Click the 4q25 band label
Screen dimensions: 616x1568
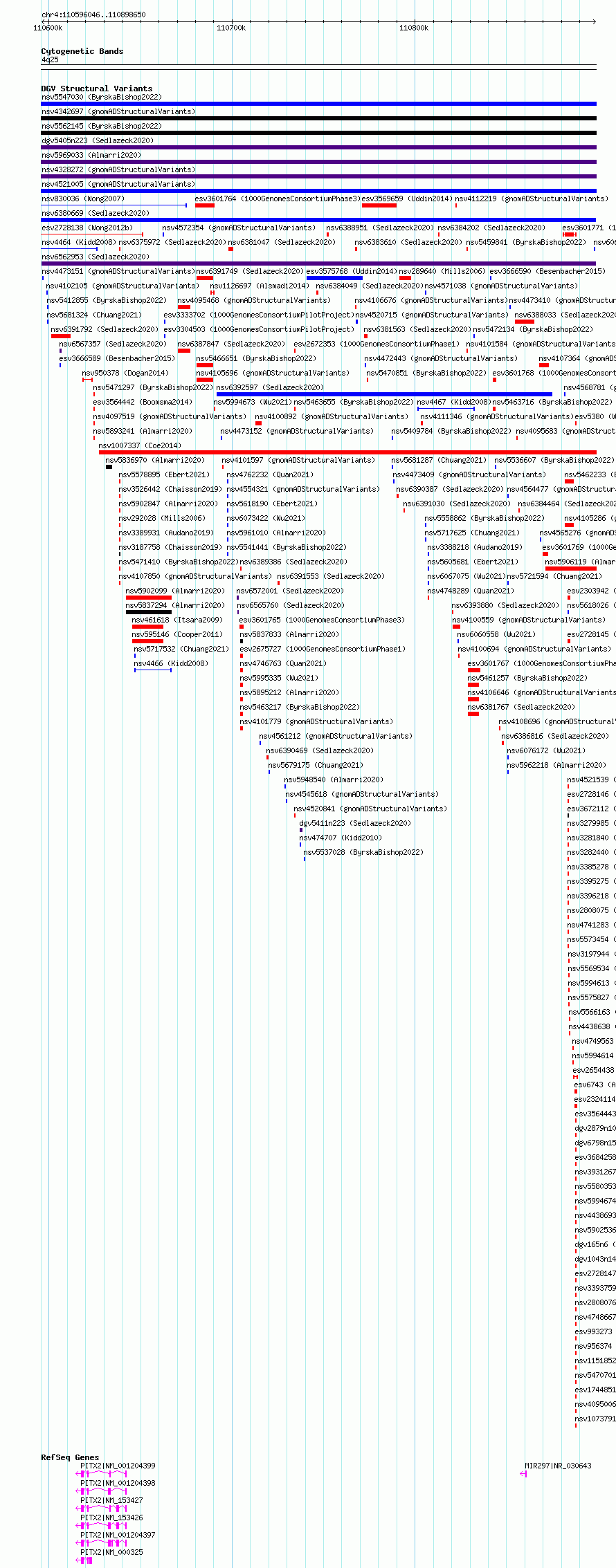coord(50,60)
